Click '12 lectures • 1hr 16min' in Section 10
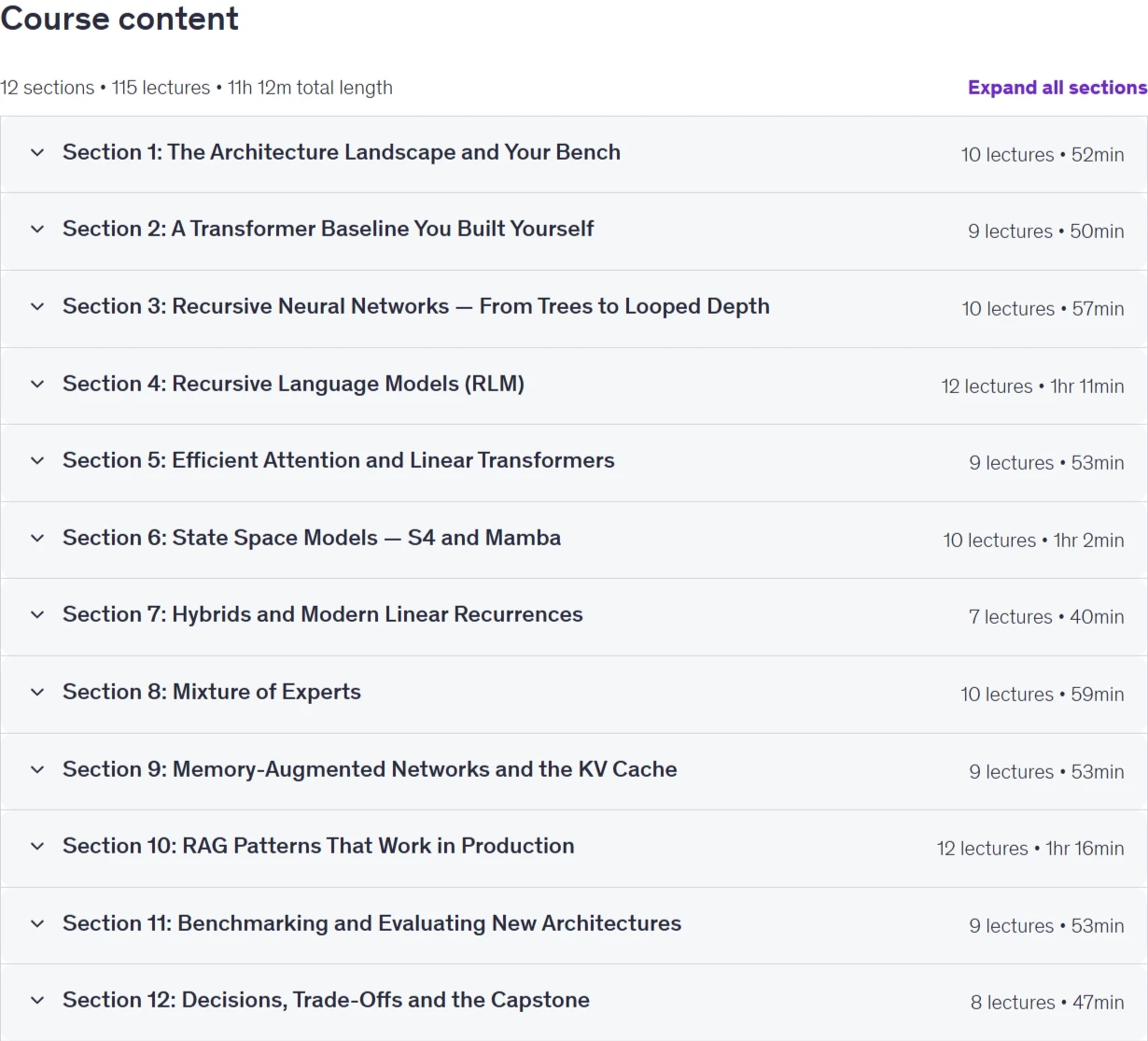 pos(1030,849)
